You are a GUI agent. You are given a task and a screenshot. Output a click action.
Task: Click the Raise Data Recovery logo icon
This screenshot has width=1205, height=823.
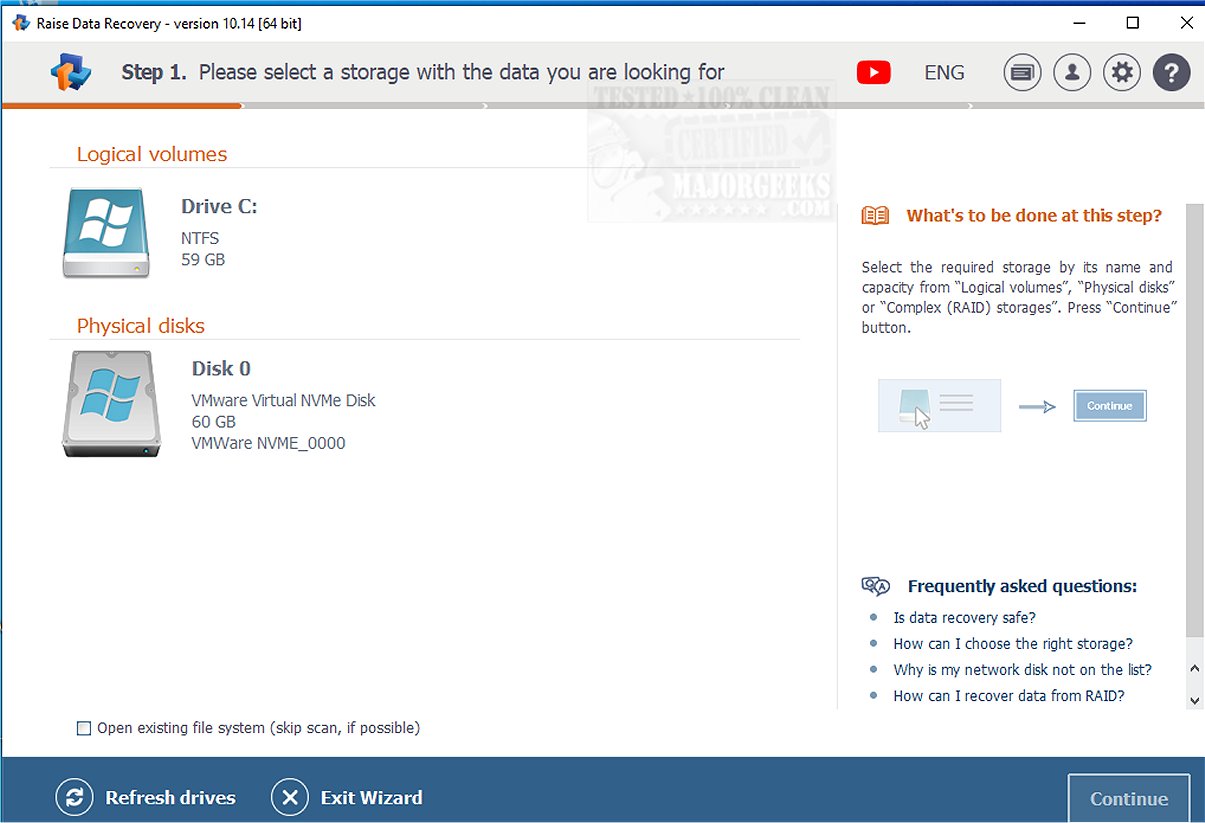pos(71,72)
